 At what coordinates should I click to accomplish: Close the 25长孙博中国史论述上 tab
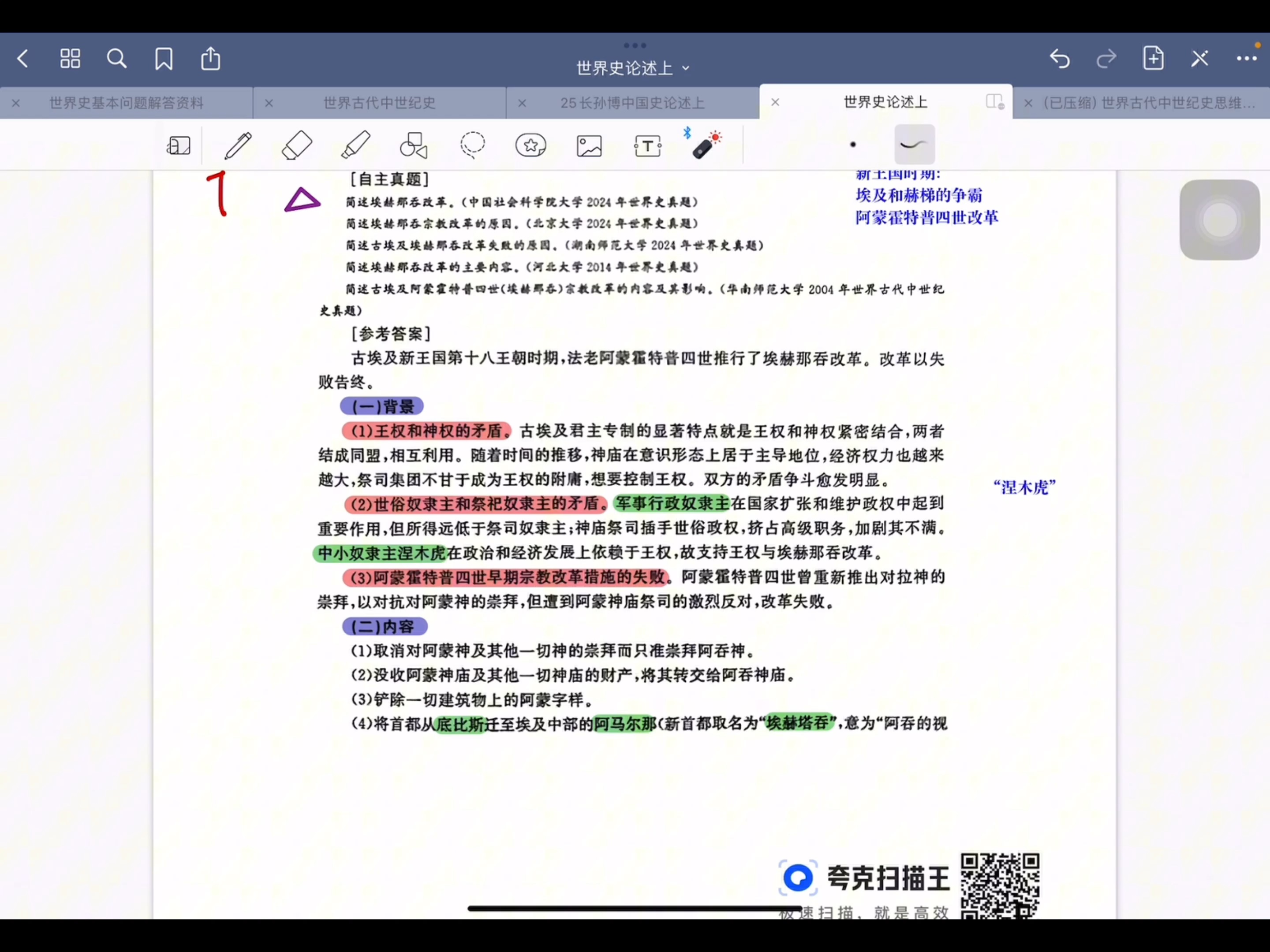(522, 103)
